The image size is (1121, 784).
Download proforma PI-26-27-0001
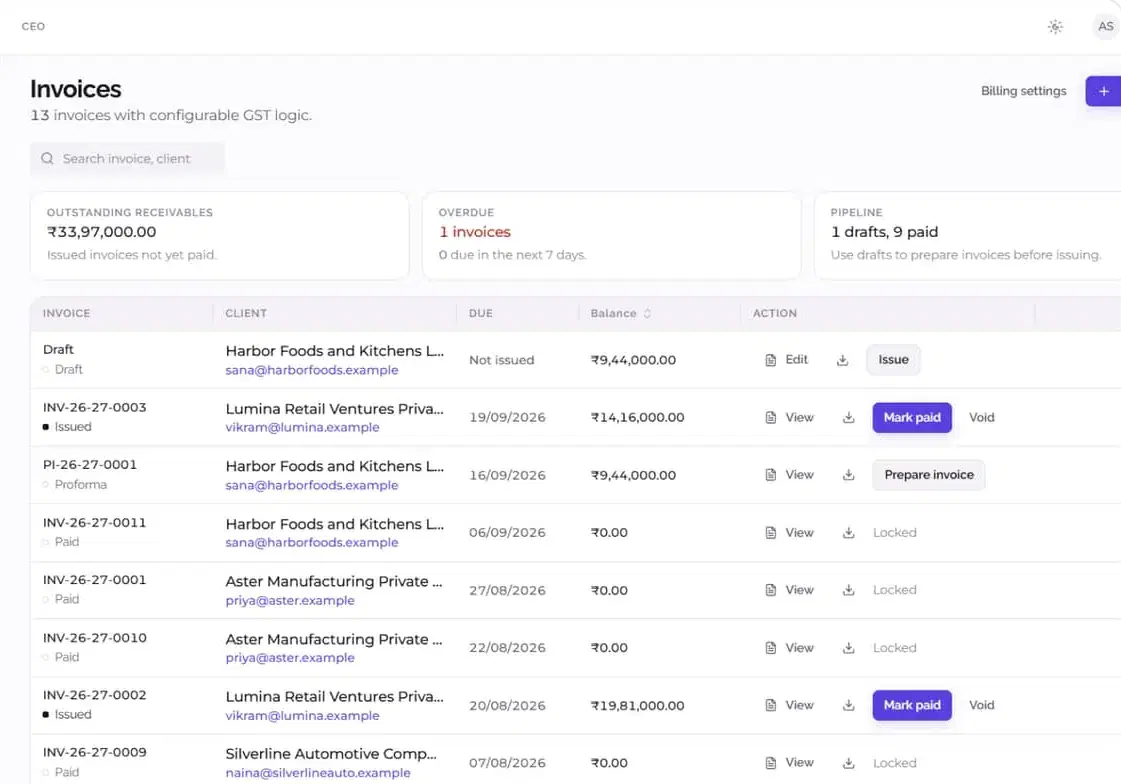point(849,475)
